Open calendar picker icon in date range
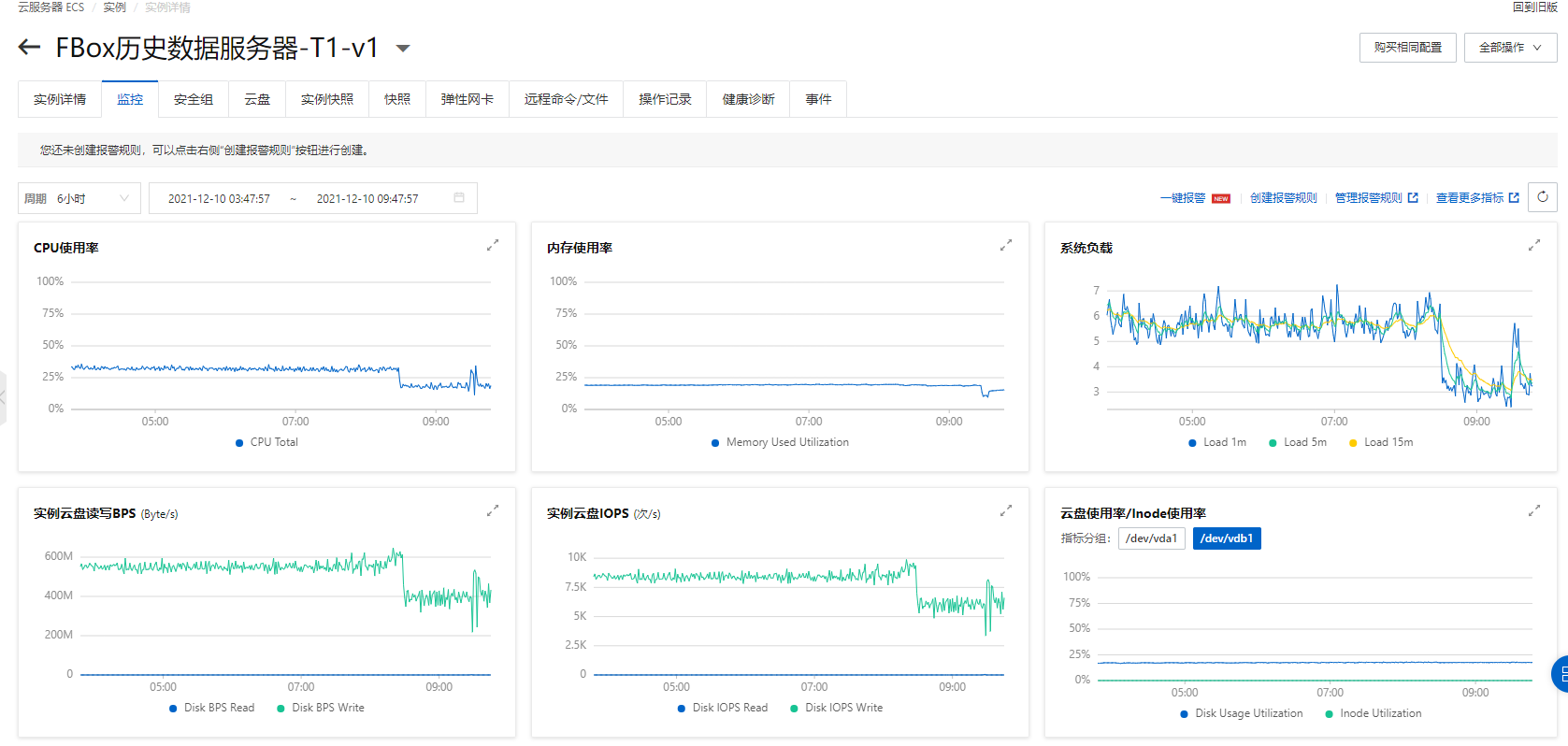The image size is (1568, 746). (459, 197)
